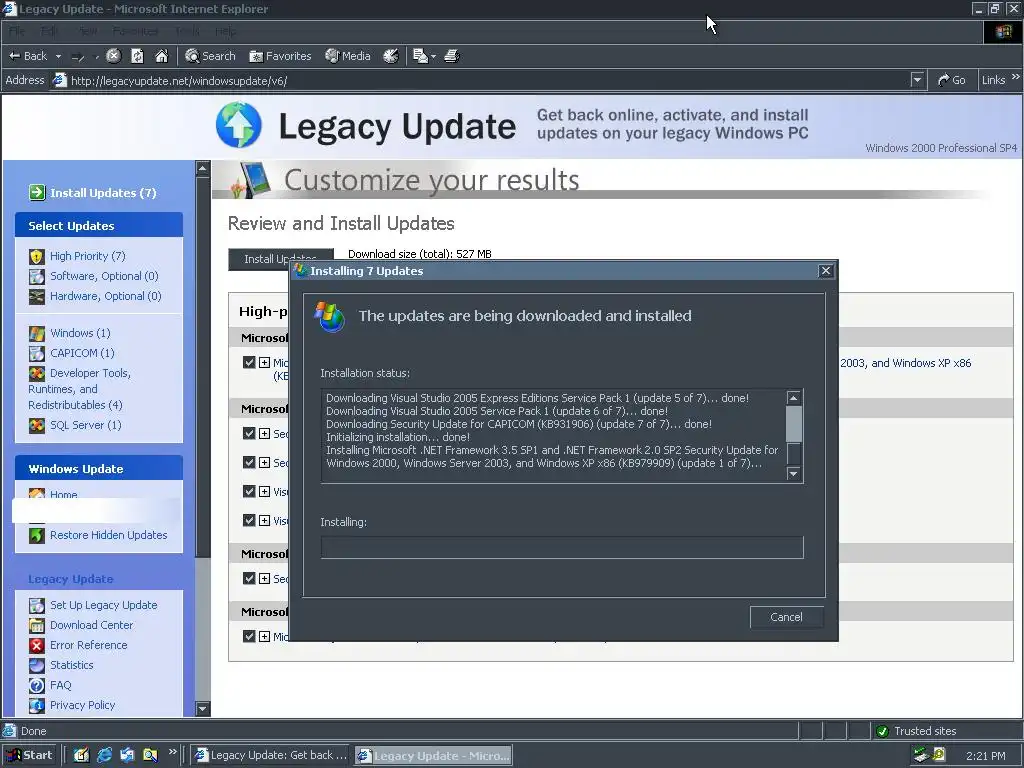This screenshot has width=1024, height=768.
Task: Open the Help menu
Action: pos(225,31)
